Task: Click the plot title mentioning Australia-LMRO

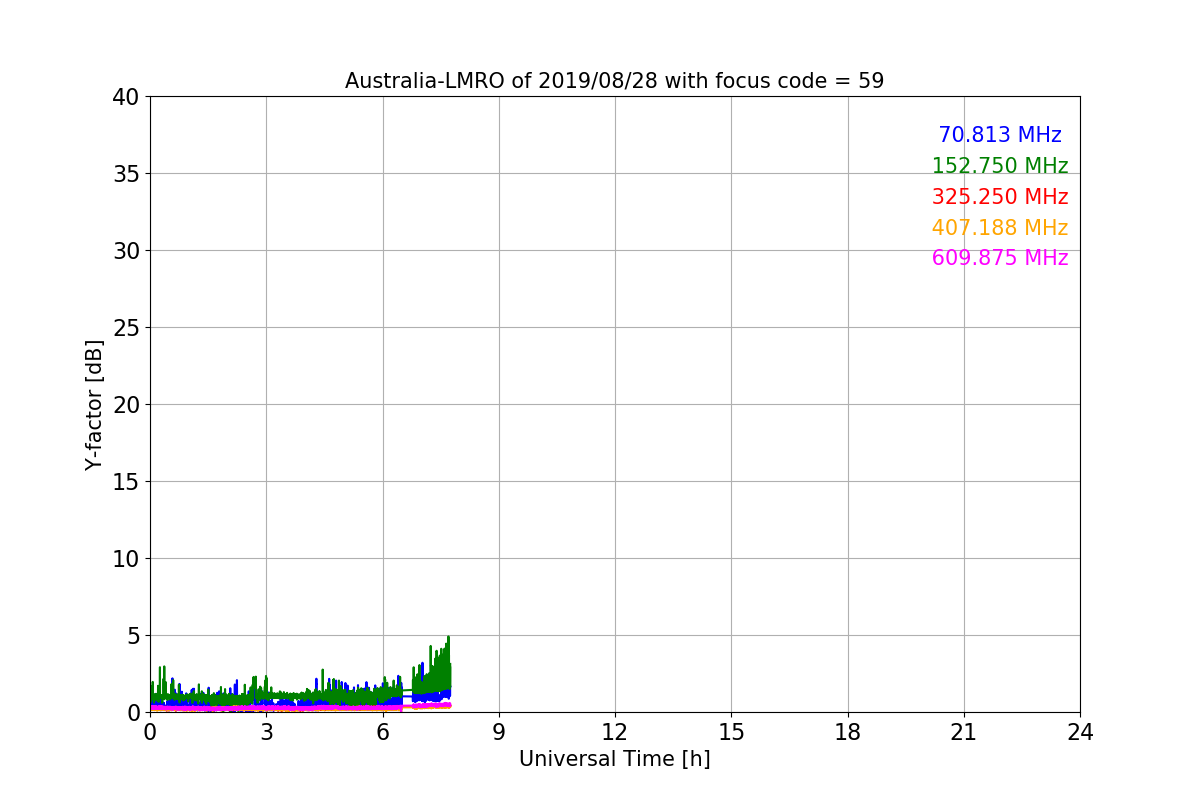Action: tap(614, 81)
